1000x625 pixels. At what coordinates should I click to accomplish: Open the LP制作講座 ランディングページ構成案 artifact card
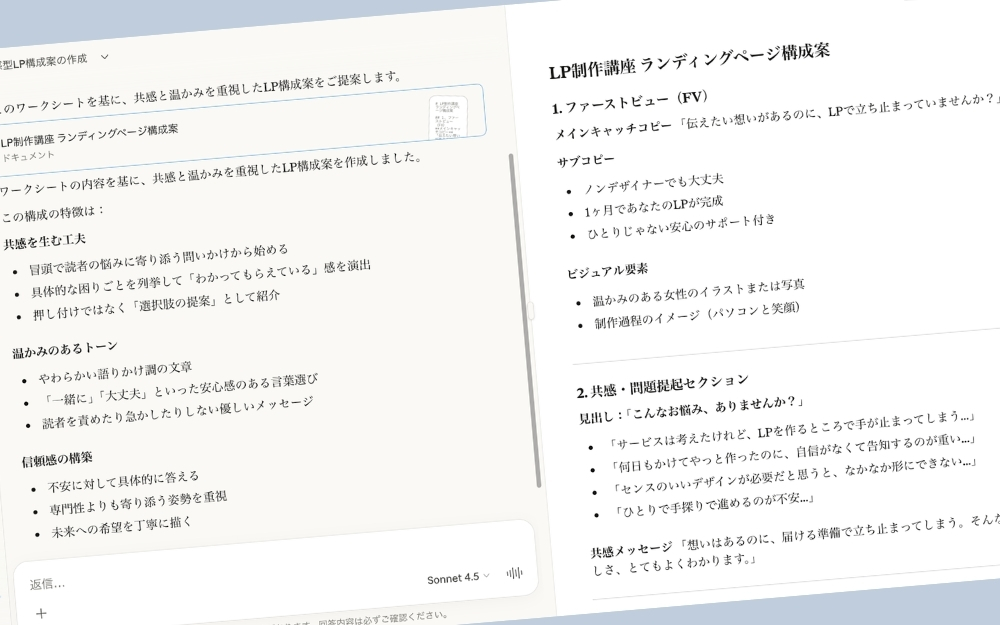(x=200, y=130)
